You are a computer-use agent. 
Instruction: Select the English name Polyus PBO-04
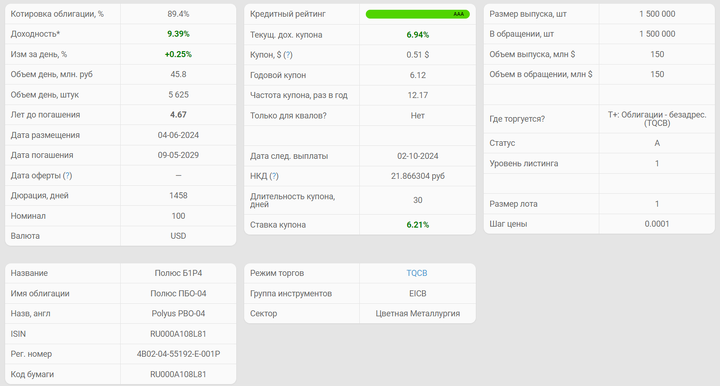tap(178, 313)
